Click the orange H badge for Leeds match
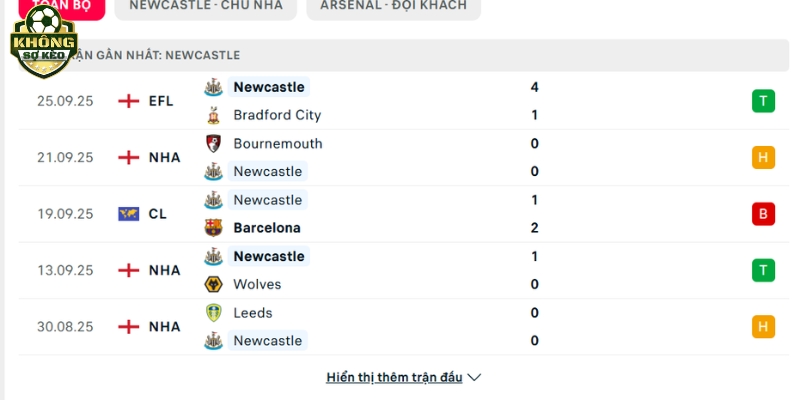This screenshot has width=800, height=400. (763, 327)
